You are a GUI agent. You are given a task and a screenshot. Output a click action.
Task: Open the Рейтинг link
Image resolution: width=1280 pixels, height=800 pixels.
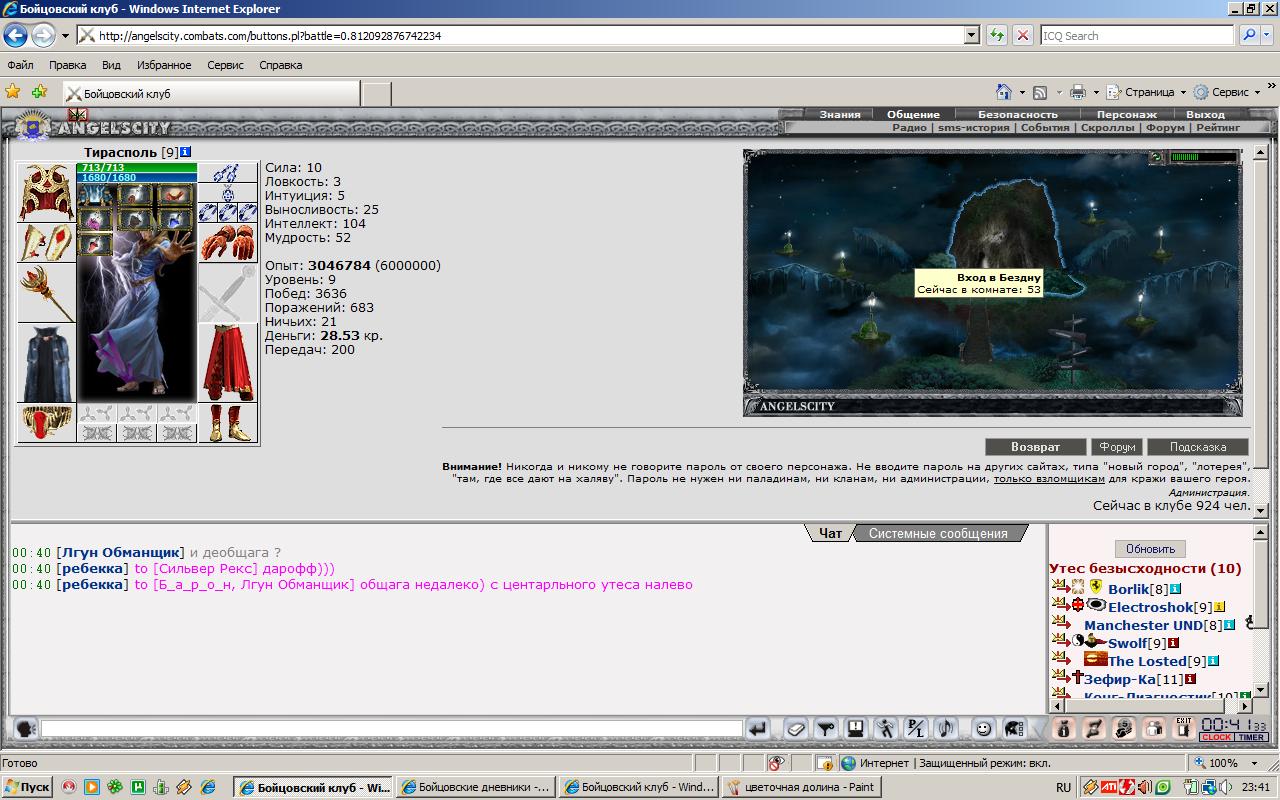(x=1217, y=128)
